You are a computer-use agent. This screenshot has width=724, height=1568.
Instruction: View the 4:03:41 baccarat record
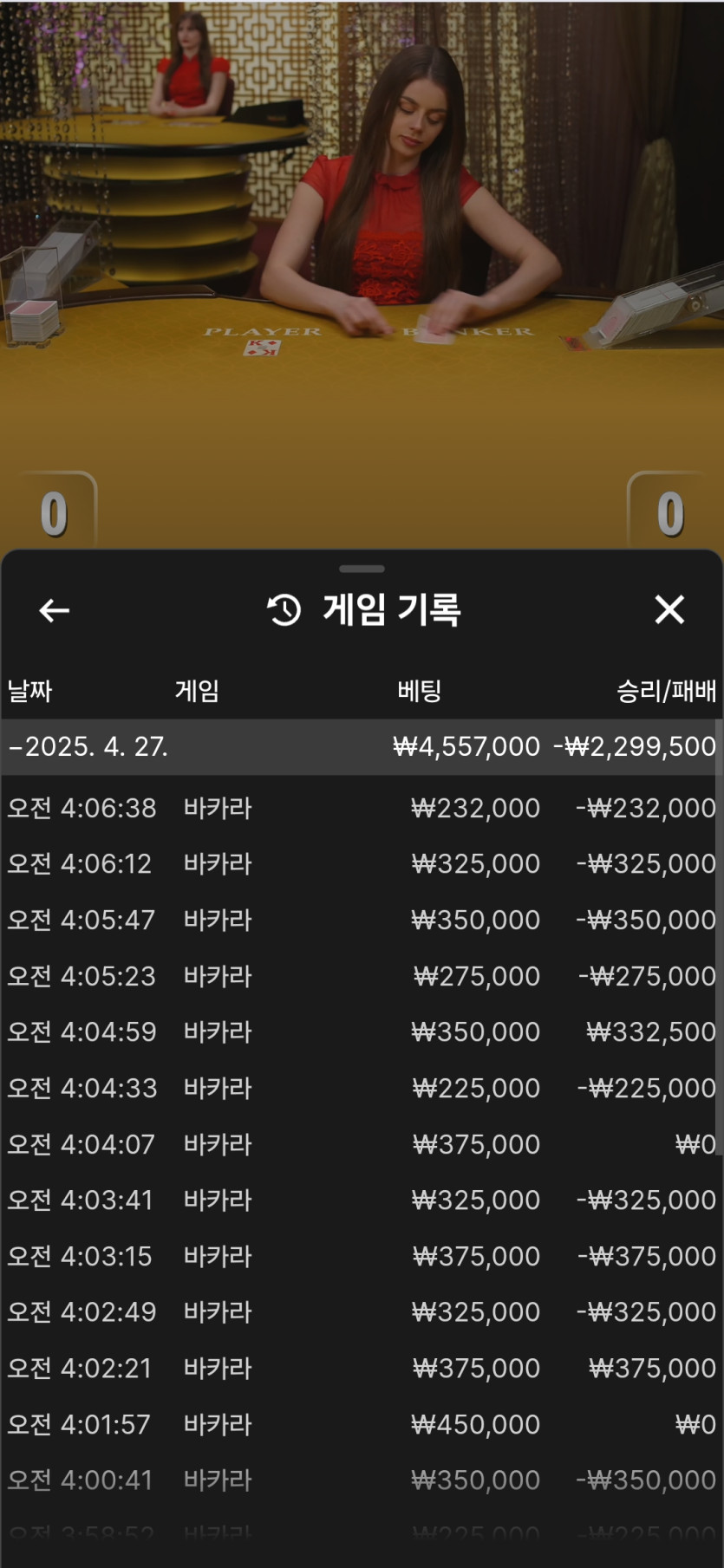(x=362, y=1200)
